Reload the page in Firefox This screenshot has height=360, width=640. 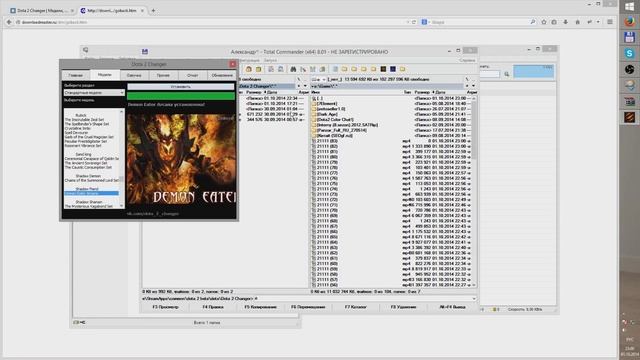[x=414, y=22]
